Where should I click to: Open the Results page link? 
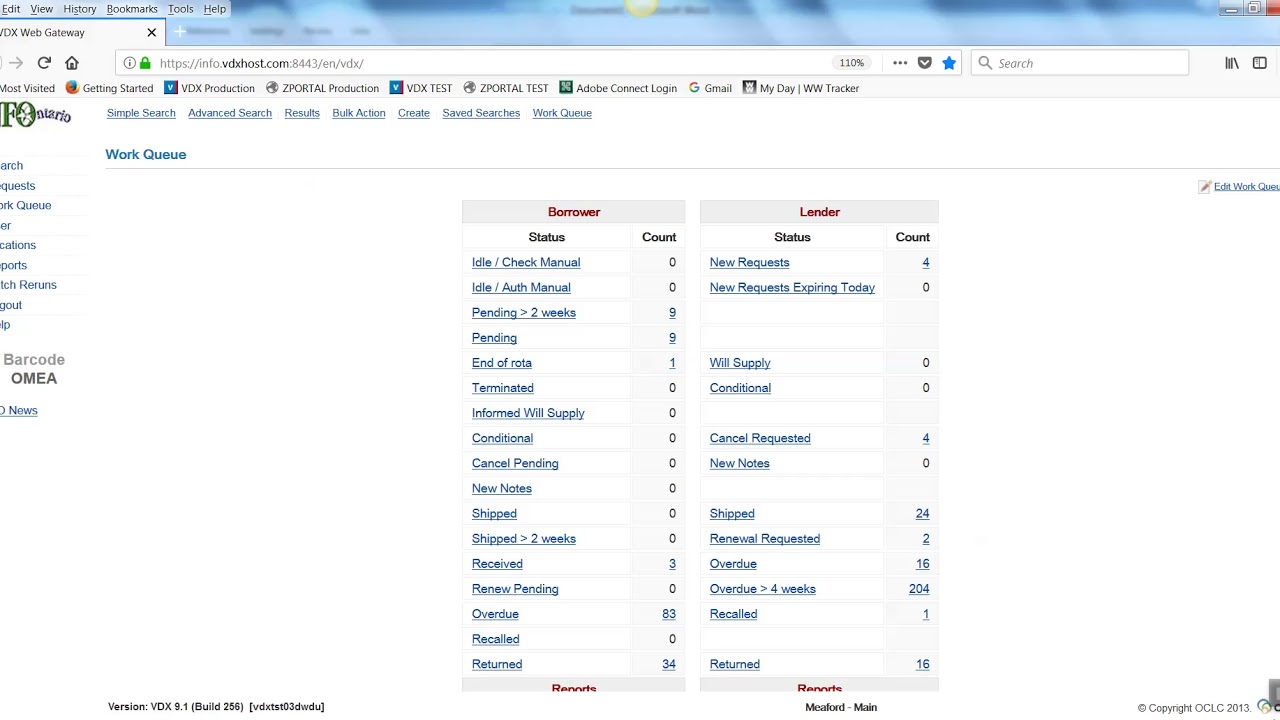(302, 113)
